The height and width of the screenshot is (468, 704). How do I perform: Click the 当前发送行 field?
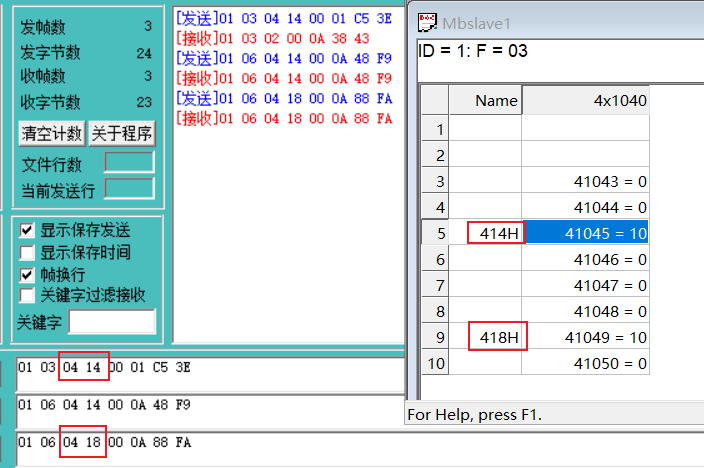click(x=129, y=188)
